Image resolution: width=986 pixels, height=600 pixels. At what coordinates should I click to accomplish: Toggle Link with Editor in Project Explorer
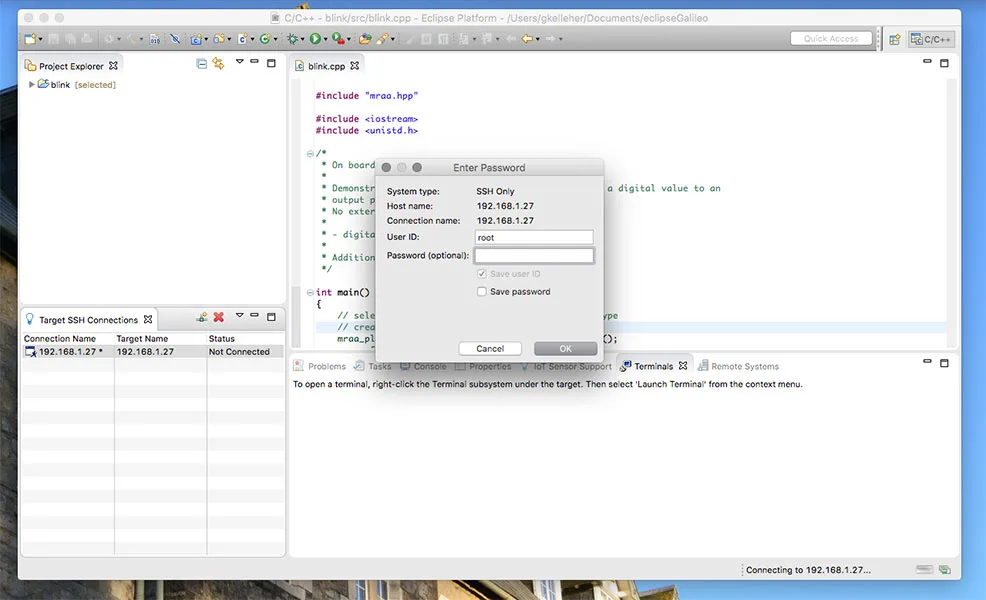[x=218, y=64]
